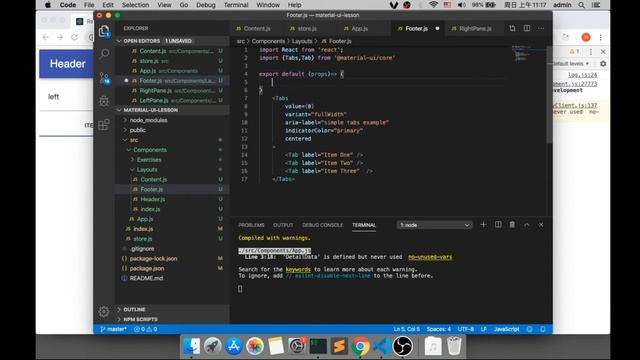Expand the OUTLINE section
640x360 pixels.
click(172, 309)
